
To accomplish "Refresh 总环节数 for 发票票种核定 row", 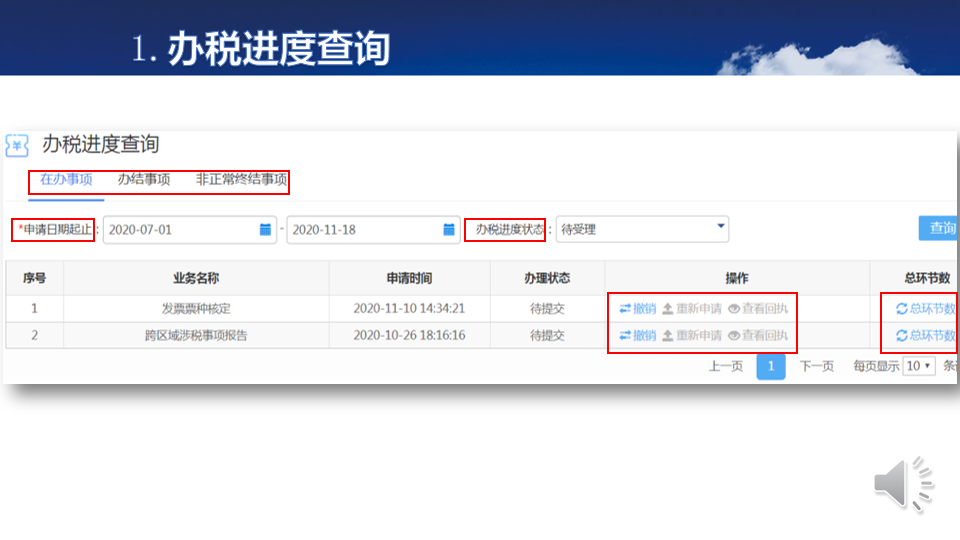I will (x=925, y=309).
